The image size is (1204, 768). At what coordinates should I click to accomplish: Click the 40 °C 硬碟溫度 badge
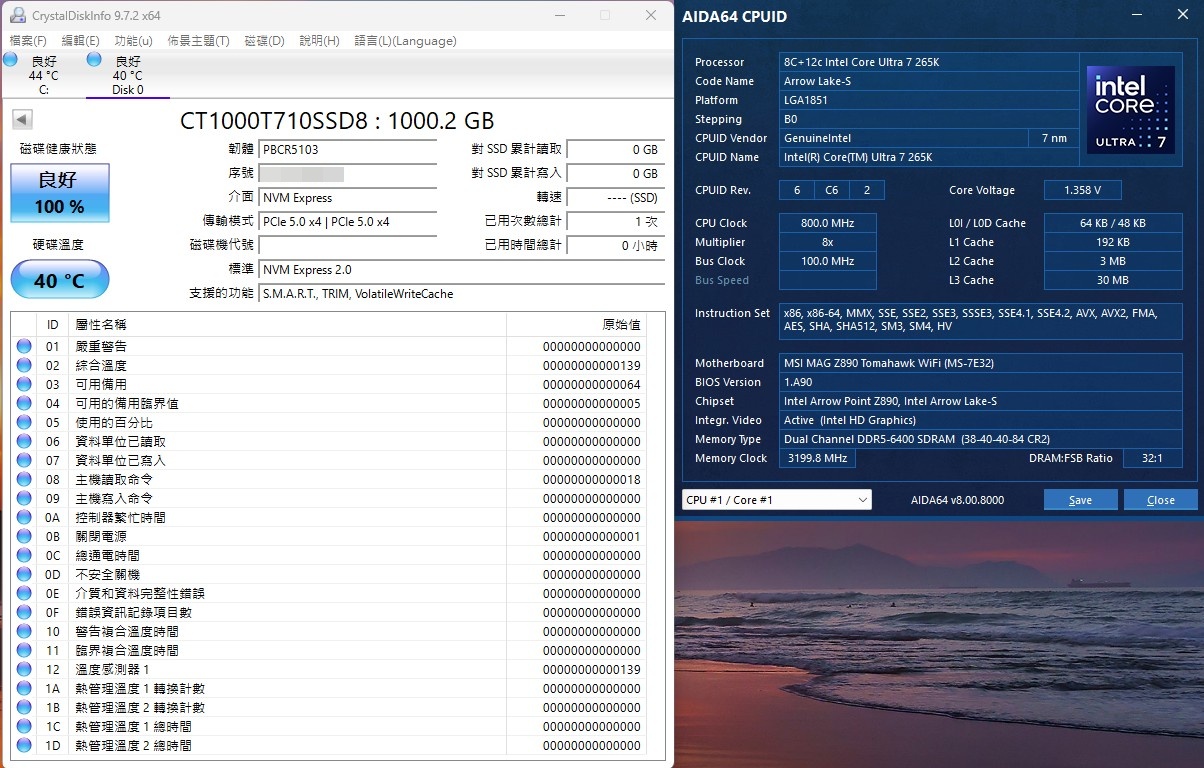(x=59, y=280)
